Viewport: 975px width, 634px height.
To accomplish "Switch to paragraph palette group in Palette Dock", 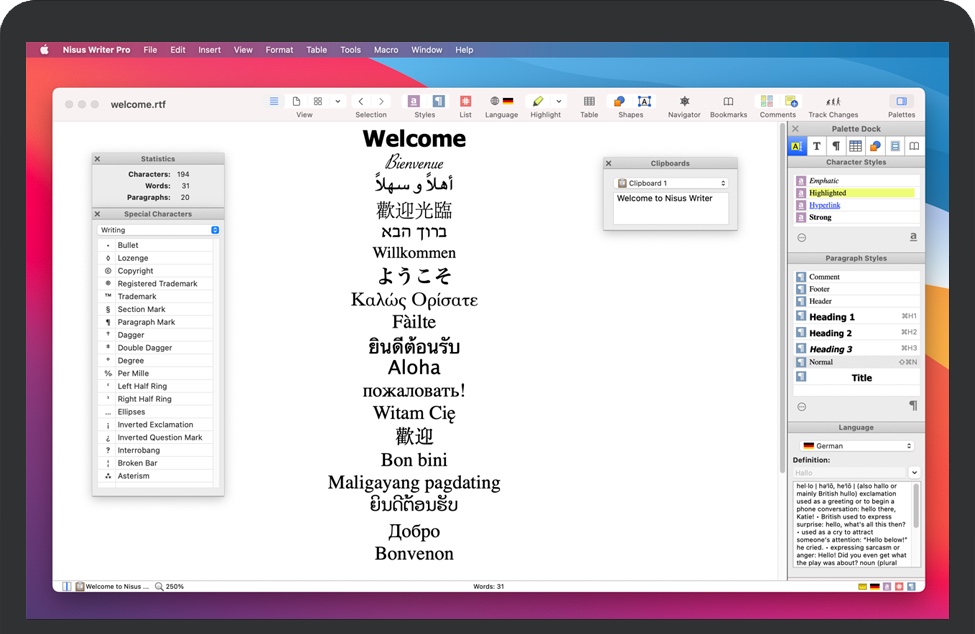I will tap(836, 146).
